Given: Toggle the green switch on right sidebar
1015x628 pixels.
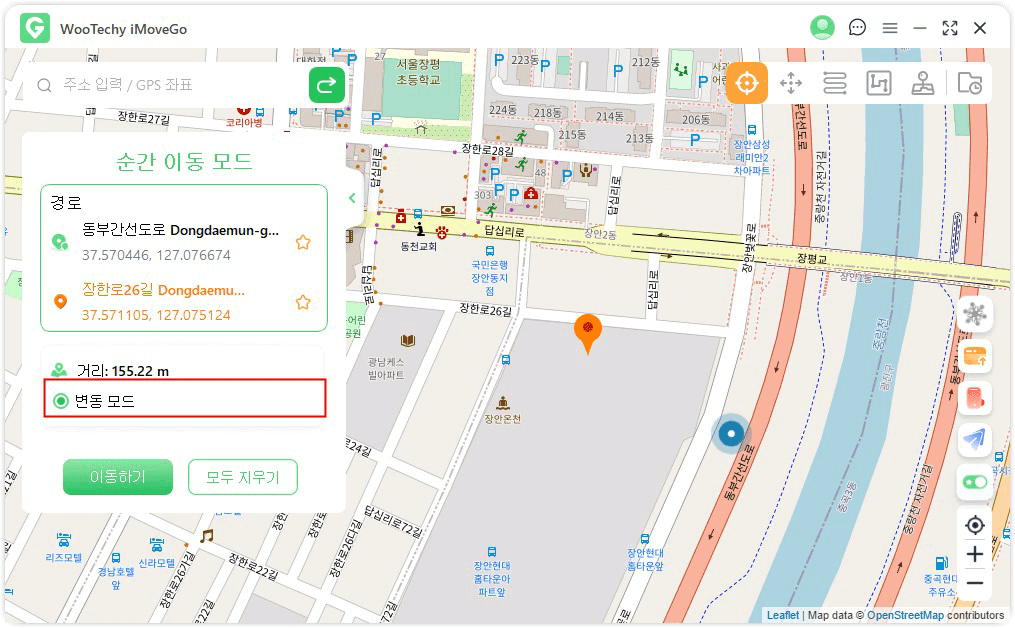Looking at the screenshot, I should tap(975, 482).
